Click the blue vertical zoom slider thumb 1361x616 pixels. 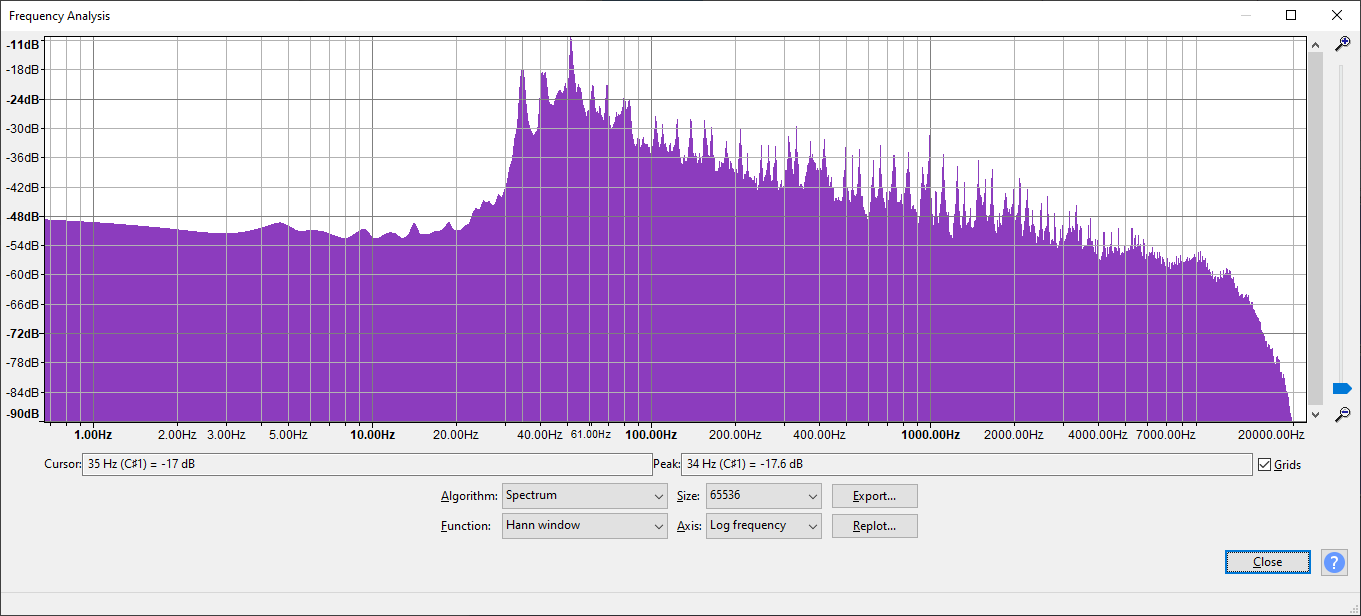[x=1342, y=388]
